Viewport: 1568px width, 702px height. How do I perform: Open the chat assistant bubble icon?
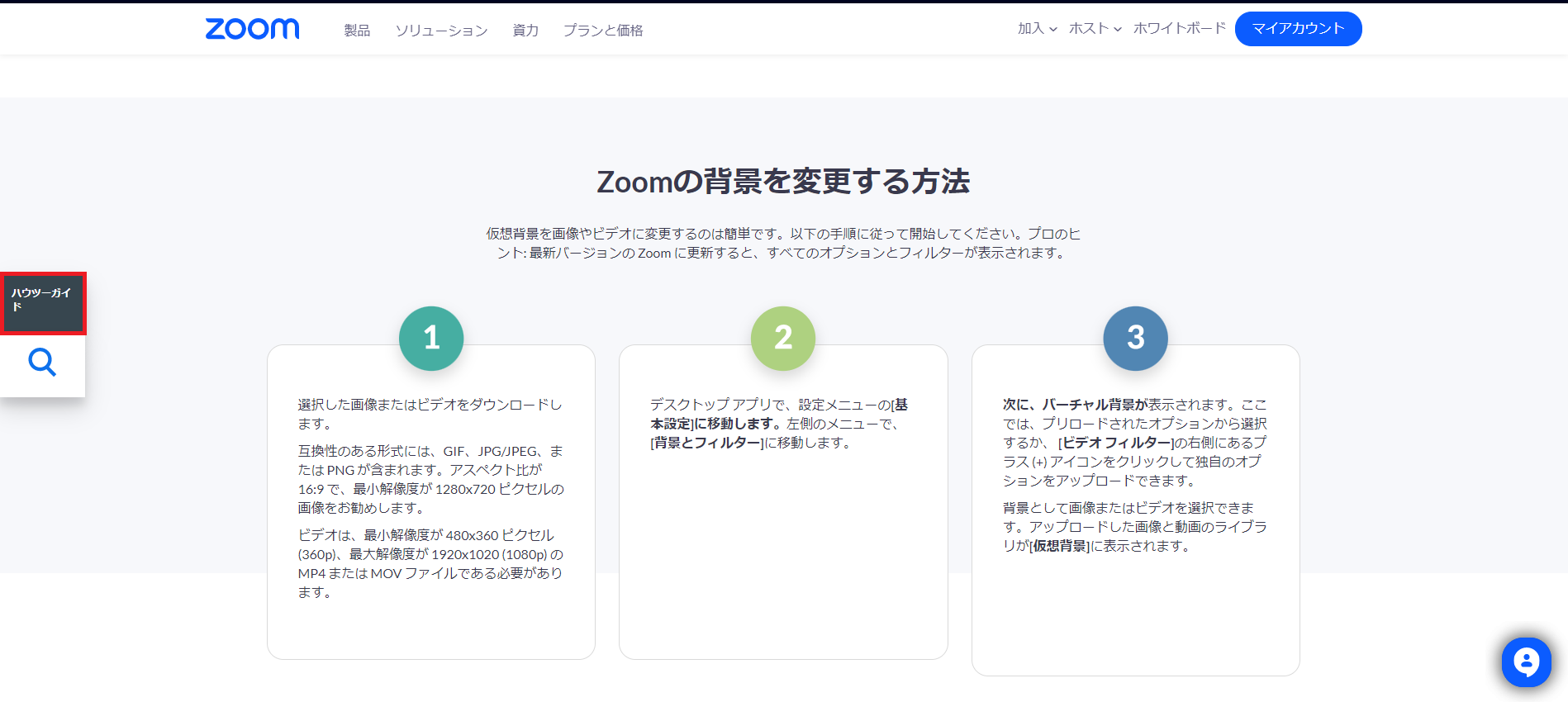tap(1526, 662)
